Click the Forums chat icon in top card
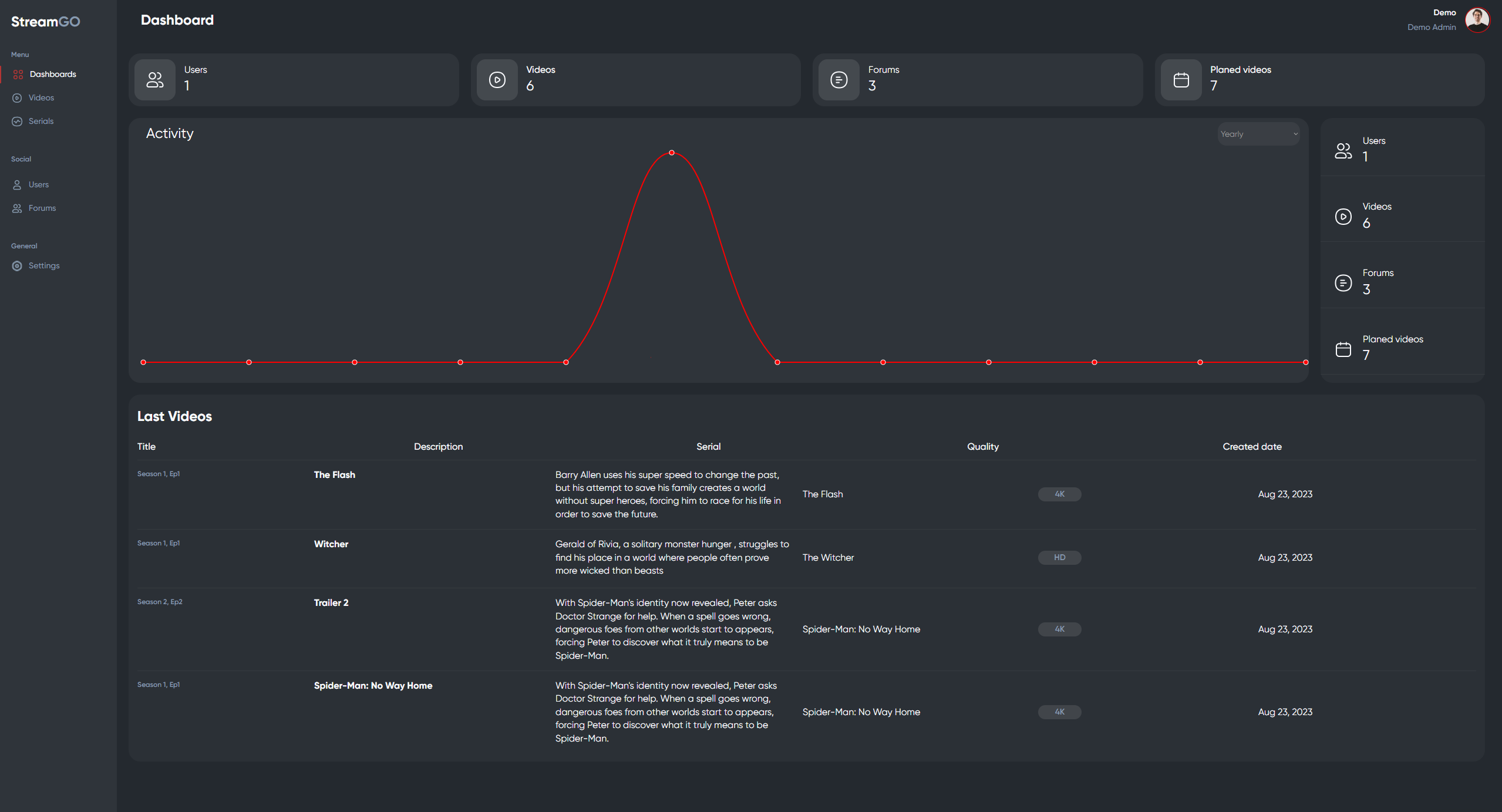 tap(838, 80)
